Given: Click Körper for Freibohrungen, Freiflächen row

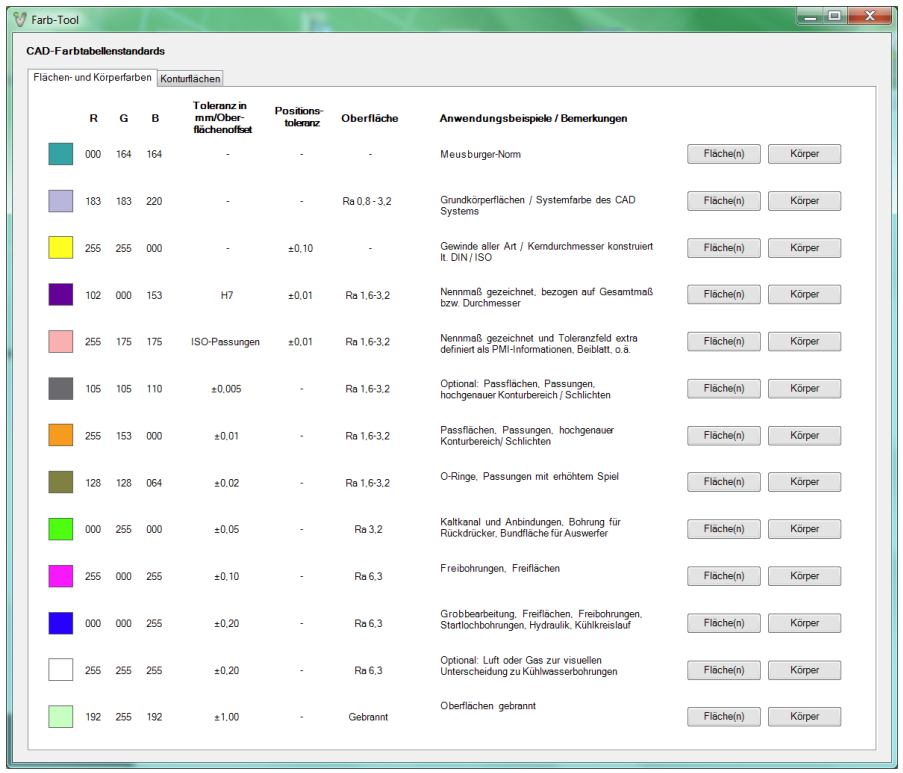Looking at the screenshot, I should (x=804, y=576).
